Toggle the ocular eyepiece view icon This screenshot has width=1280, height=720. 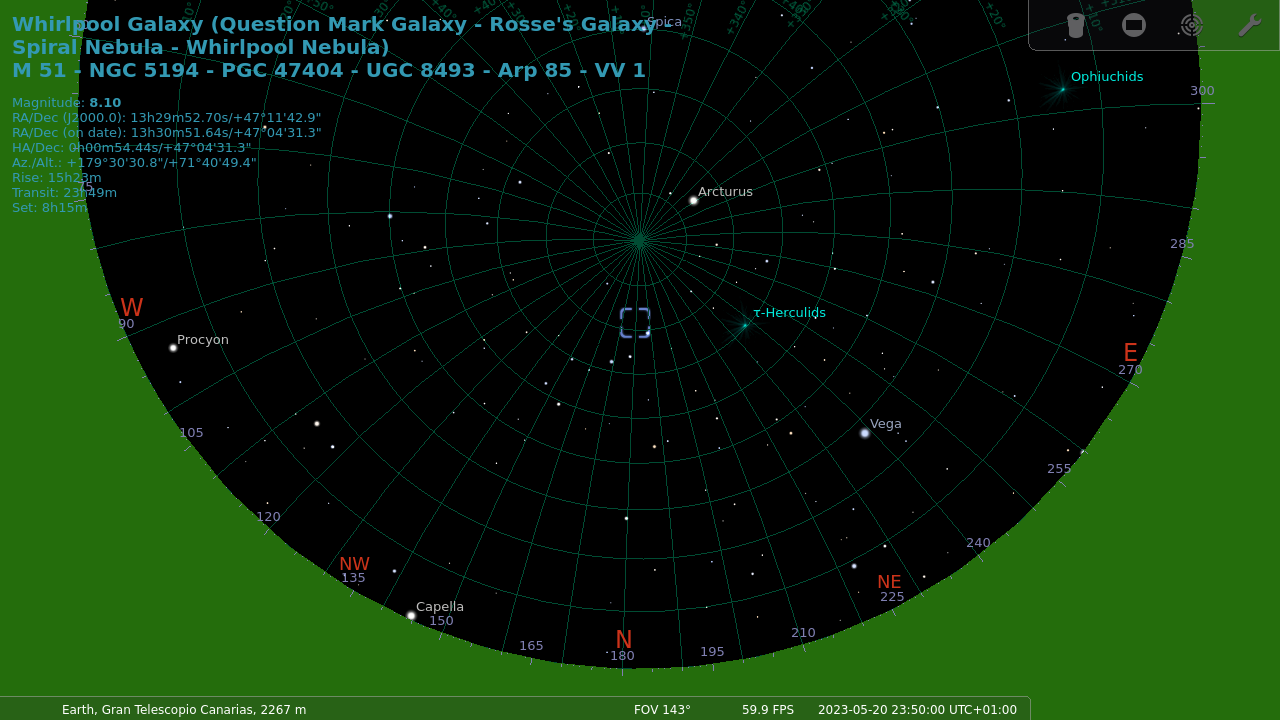(x=1076, y=25)
